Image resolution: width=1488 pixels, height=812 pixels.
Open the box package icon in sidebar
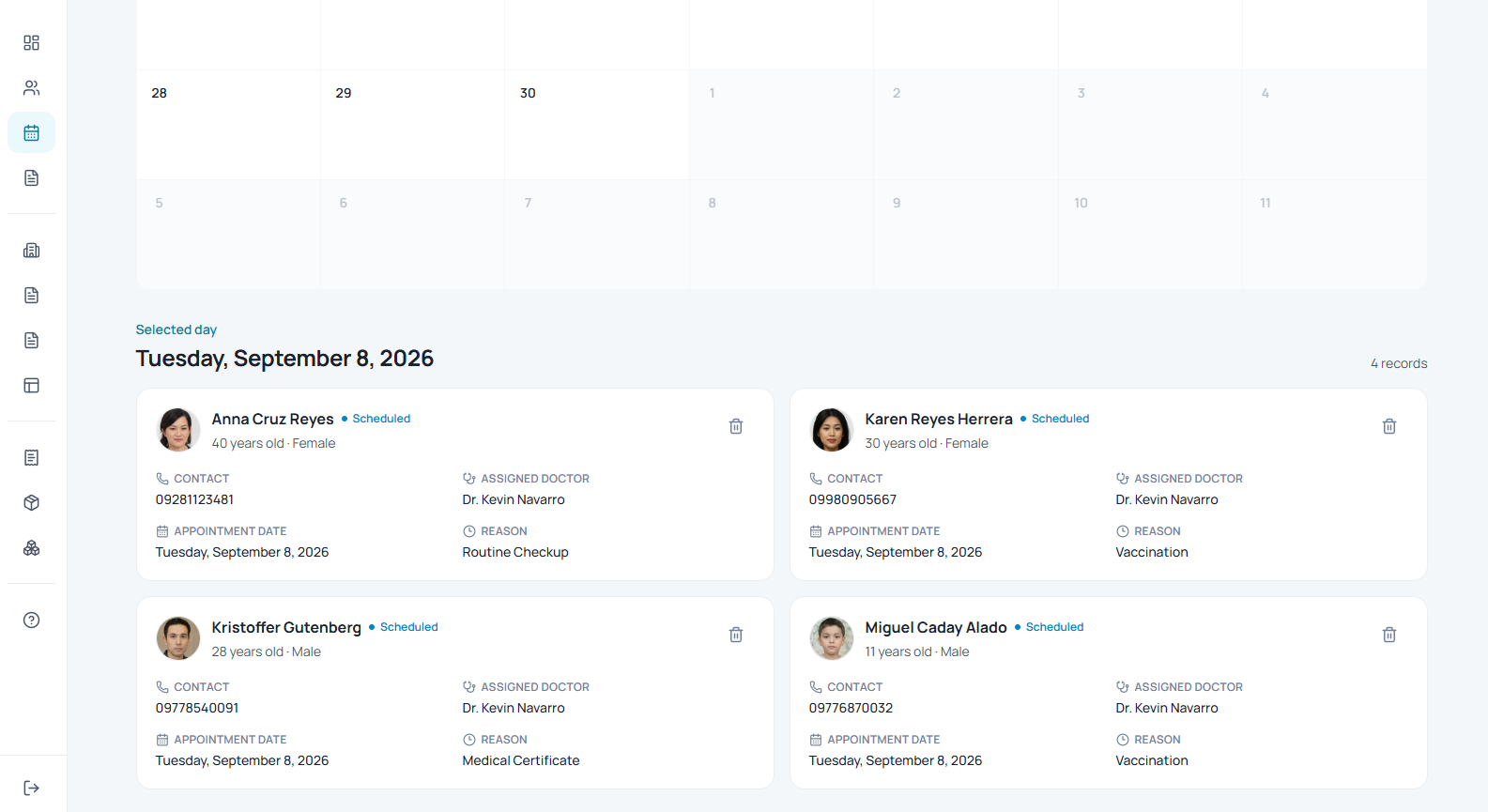[x=31, y=503]
